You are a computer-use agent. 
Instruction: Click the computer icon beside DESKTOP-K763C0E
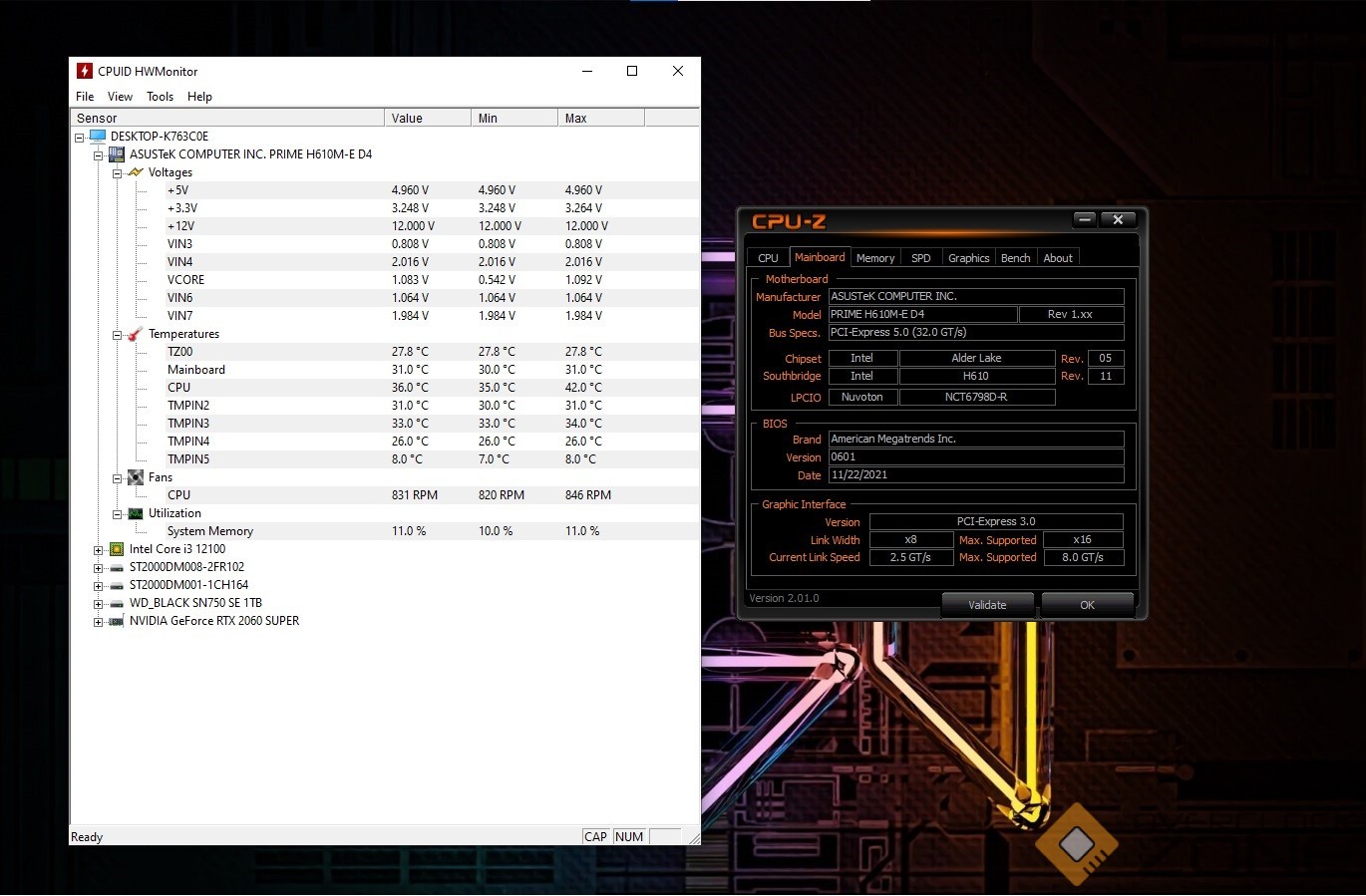click(98, 137)
